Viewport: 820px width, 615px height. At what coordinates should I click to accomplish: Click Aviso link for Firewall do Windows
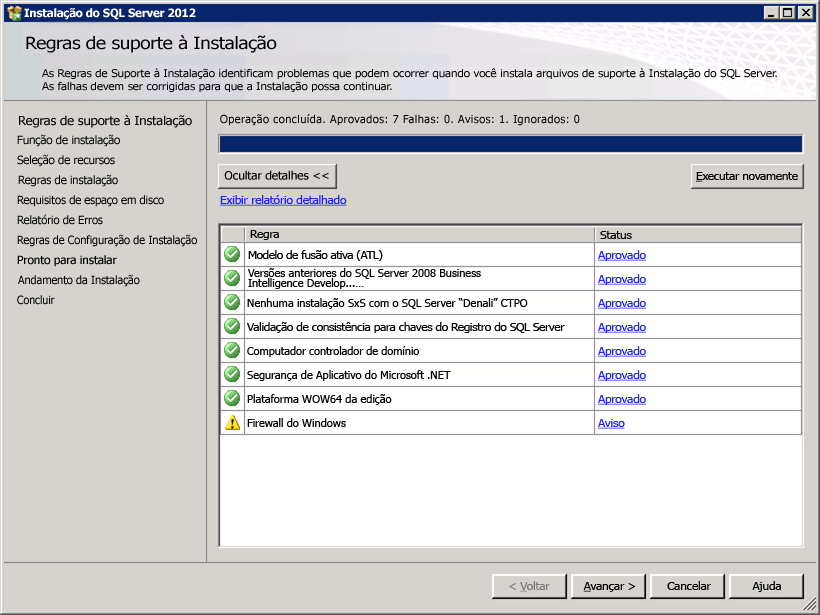click(611, 423)
